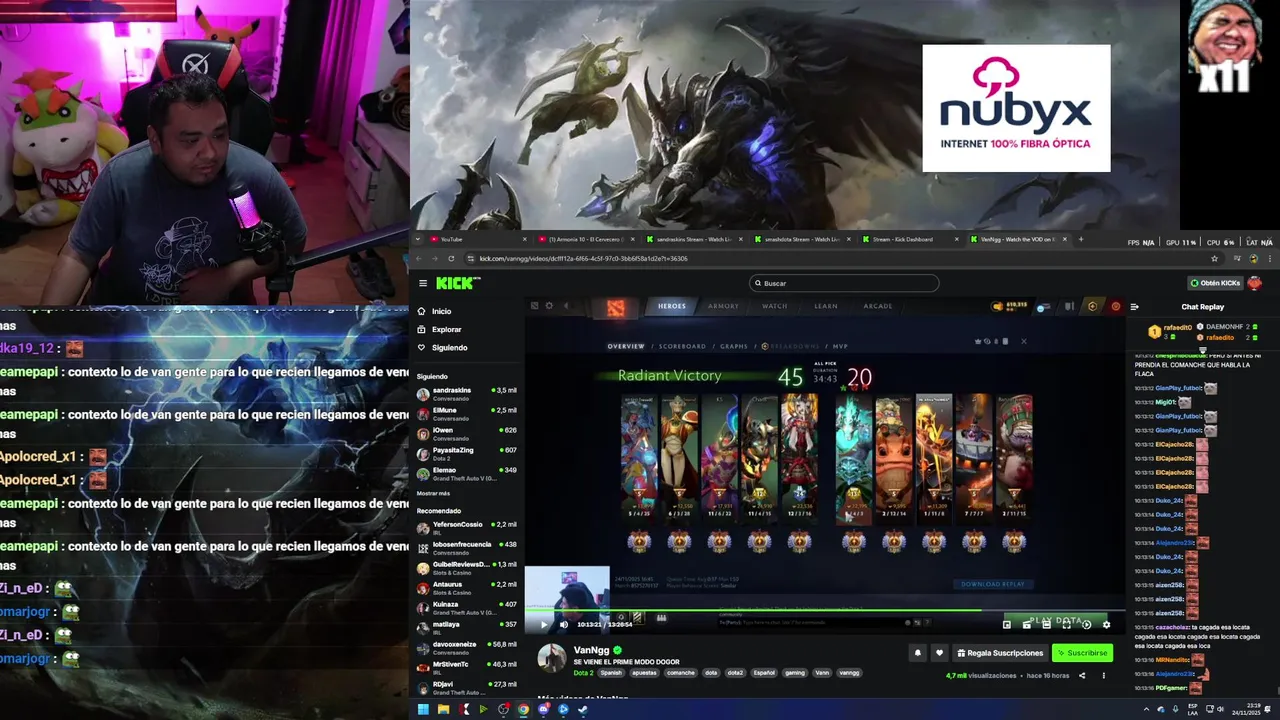The height and width of the screenshot is (720, 1280).
Task: Select GRAPHS in post-game screen
Action: coord(734,346)
